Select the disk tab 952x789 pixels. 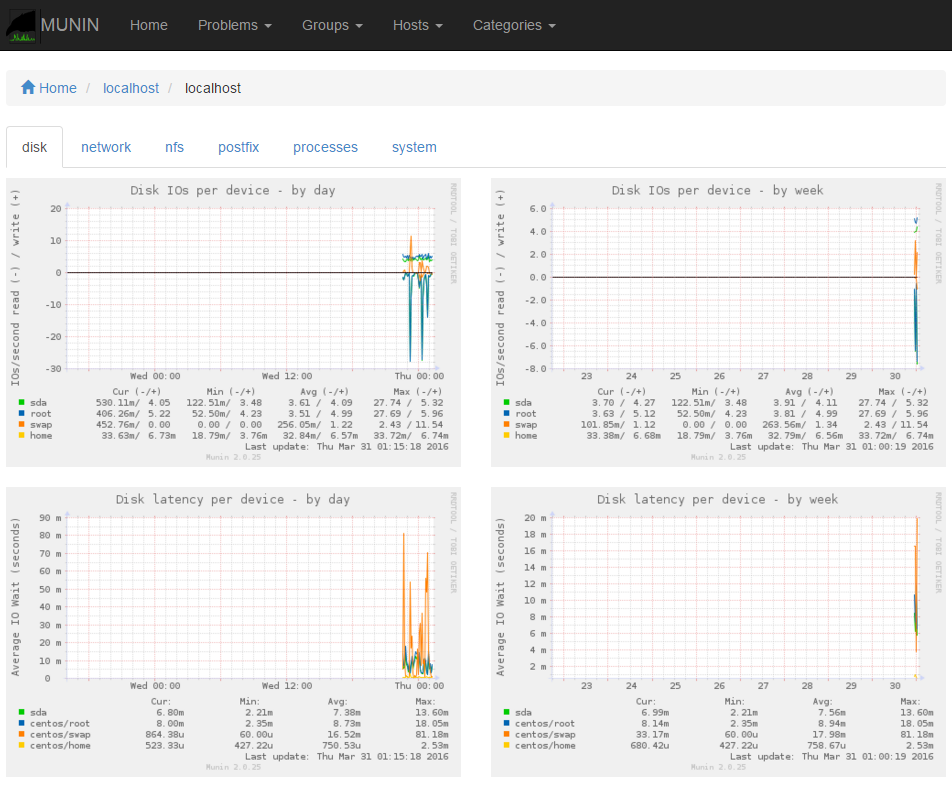[35, 147]
